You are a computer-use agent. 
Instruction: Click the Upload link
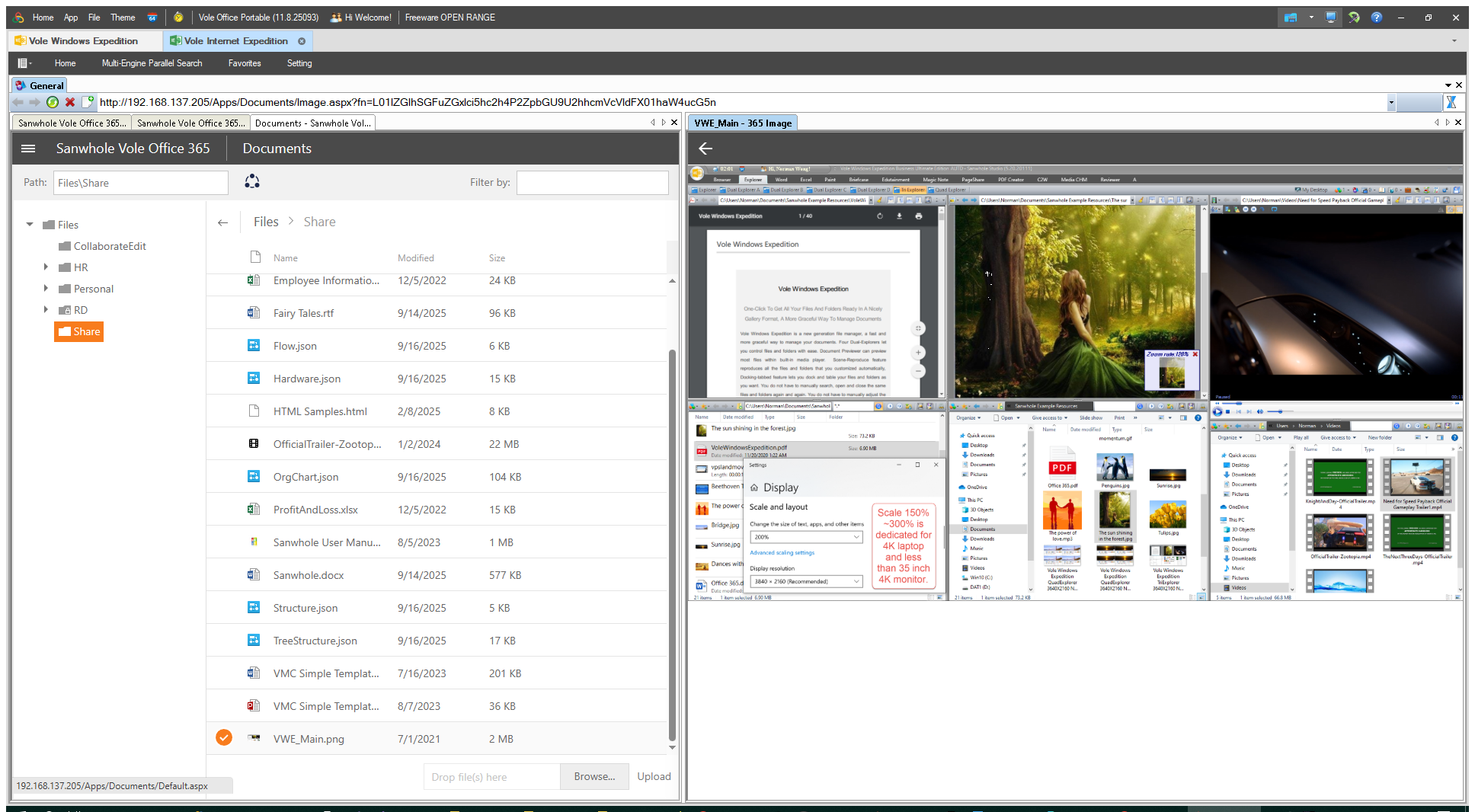point(654,776)
